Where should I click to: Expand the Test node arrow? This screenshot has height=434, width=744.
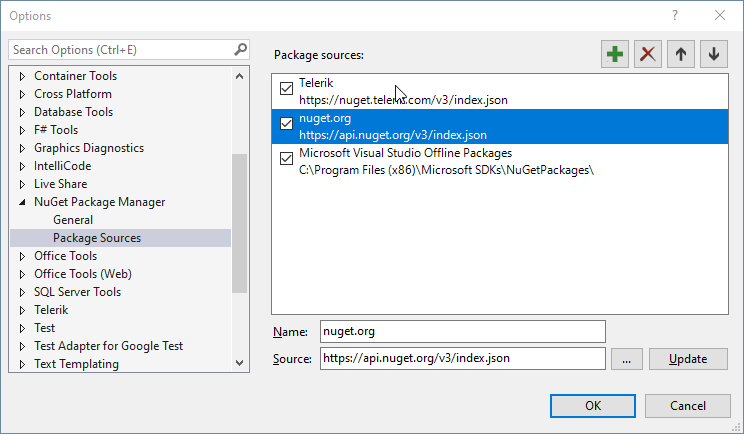(x=22, y=328)
